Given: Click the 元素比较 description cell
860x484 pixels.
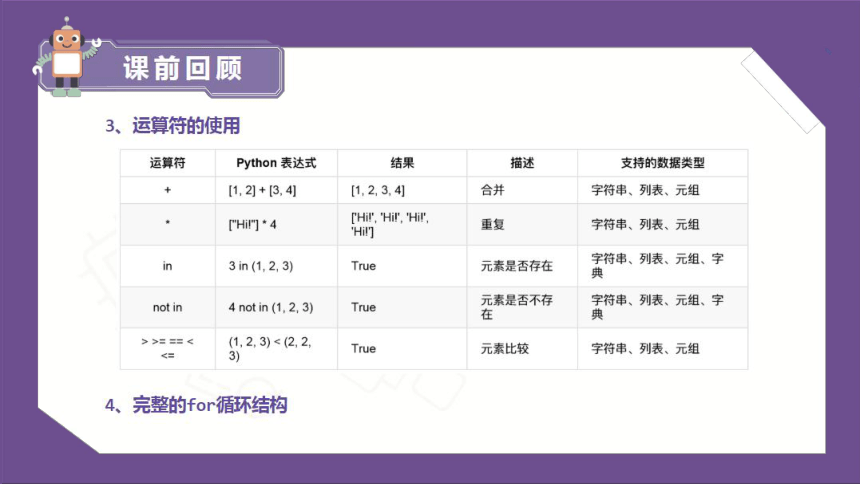Looking at the screenshot, I should pyautogui.click(x=522, y=348).
